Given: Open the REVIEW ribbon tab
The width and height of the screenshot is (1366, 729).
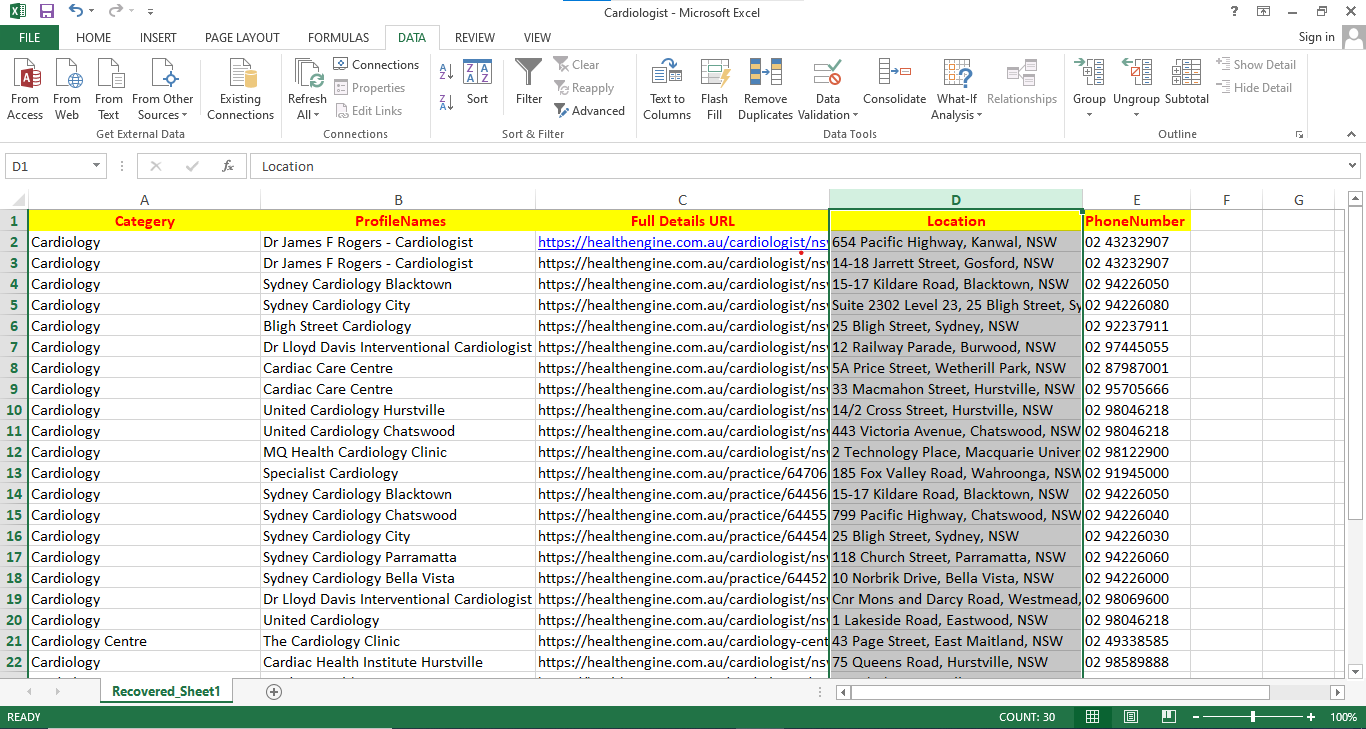Looking at the screenshot, I should tap(474, 37).
